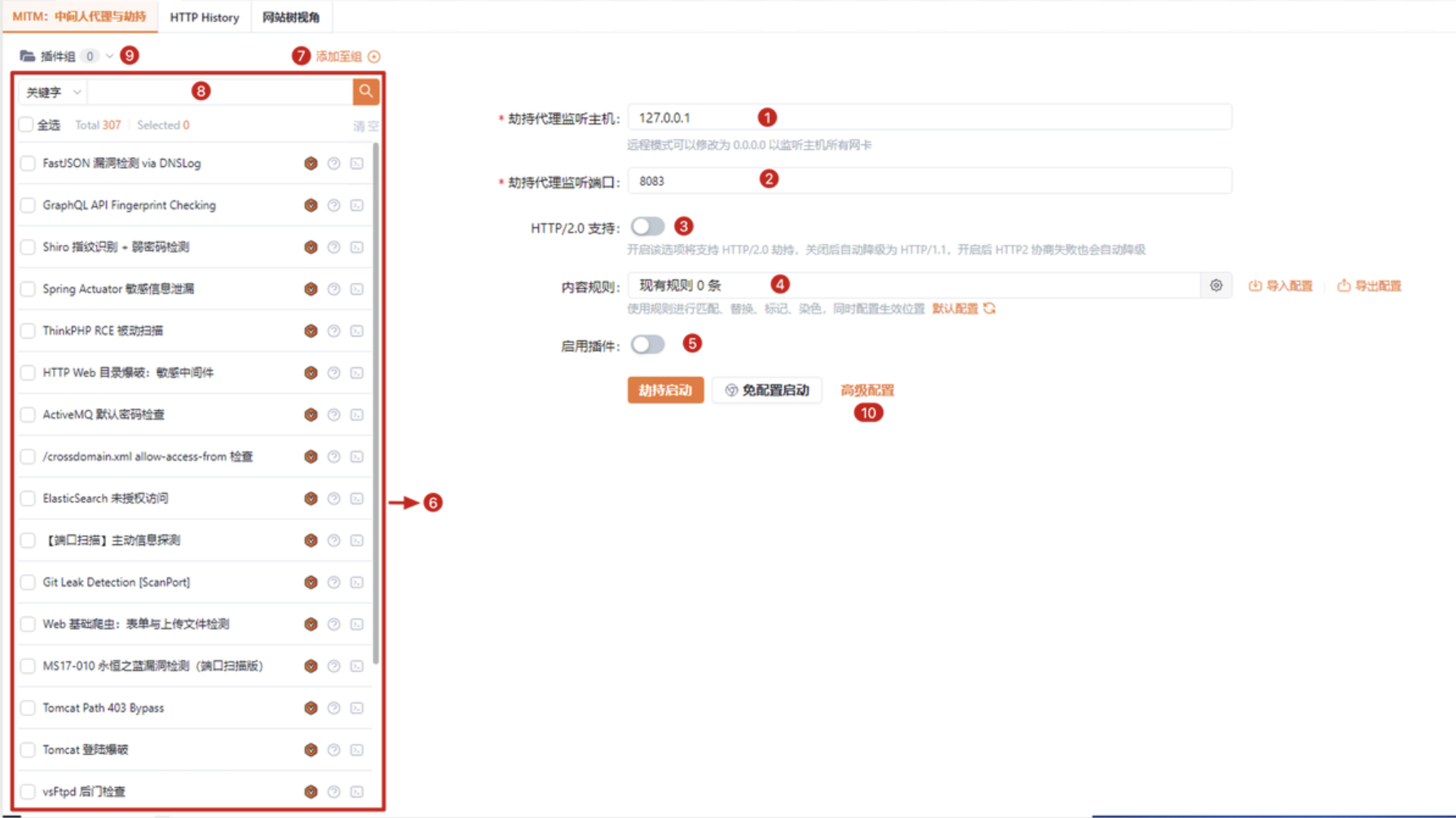1456x818 pixels.
Task: Click the import configuration link
Action: [1281, 286]
